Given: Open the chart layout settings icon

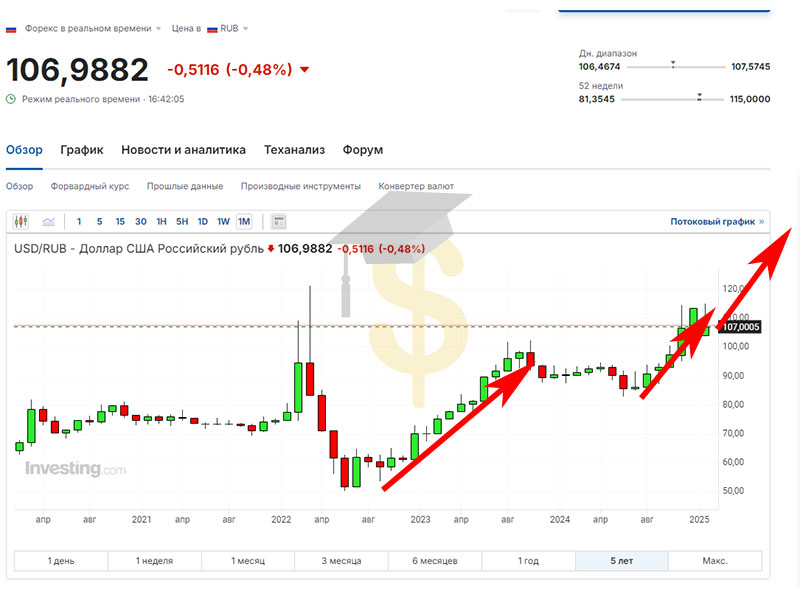Looking at the screenshot, I should (279, 221).
